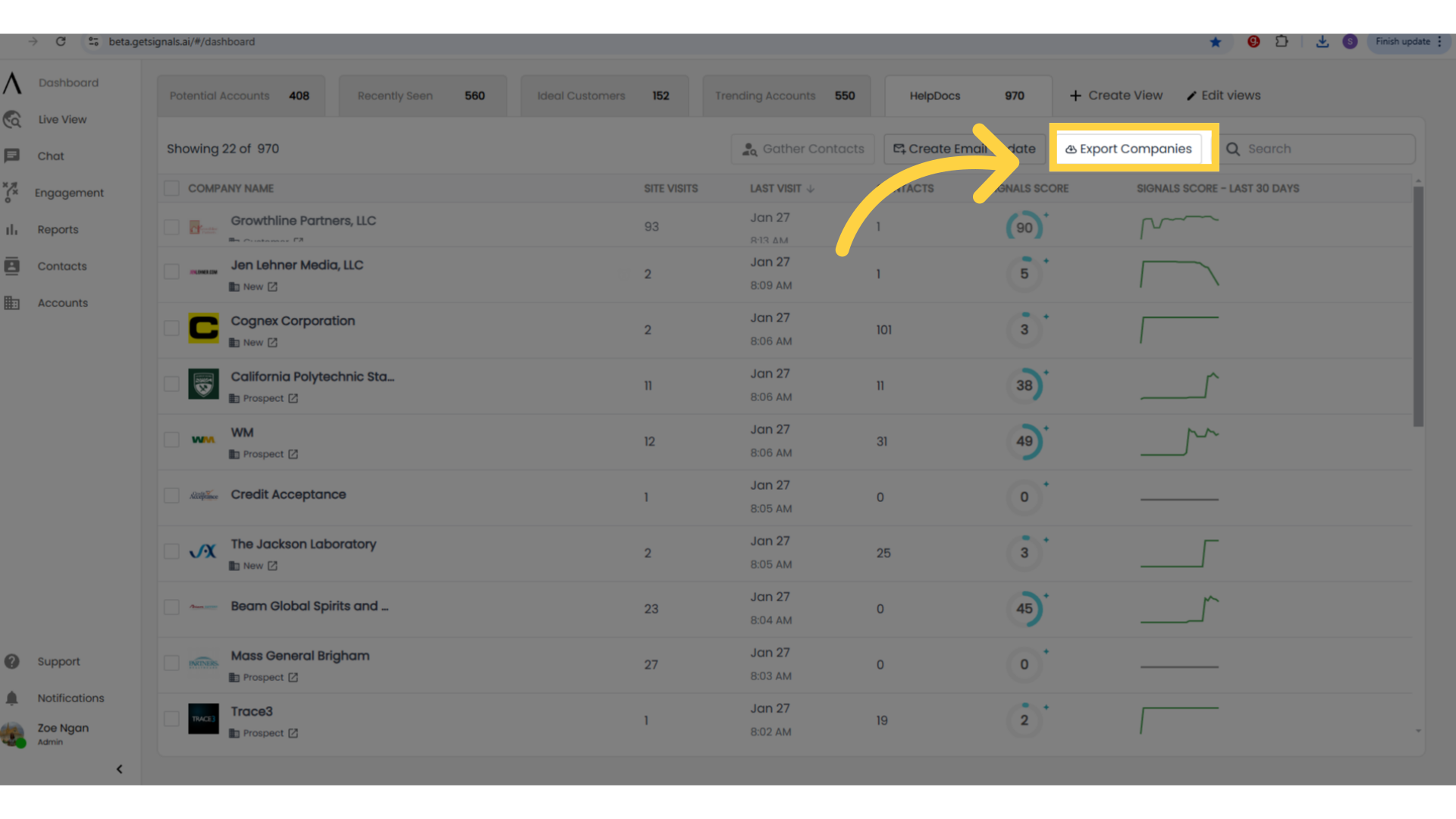The image size is (1456, 819).
Task: Click browser profile avatar icon
Action: 1350,42
